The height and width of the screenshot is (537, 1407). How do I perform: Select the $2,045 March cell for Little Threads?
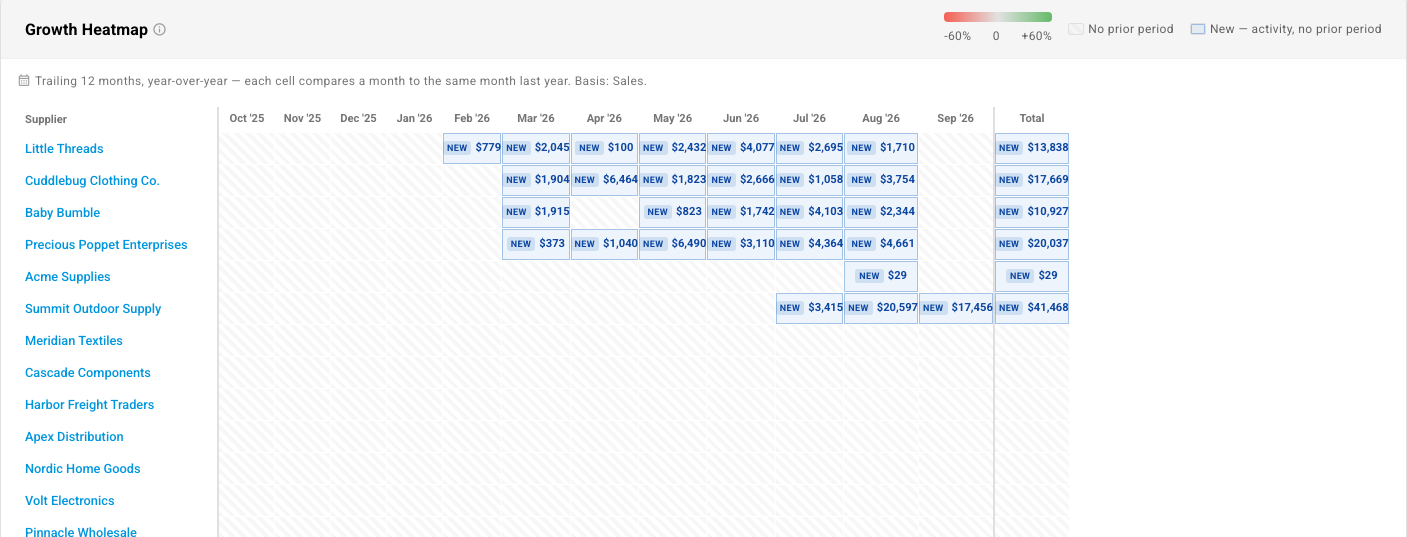tap(536, 148)
